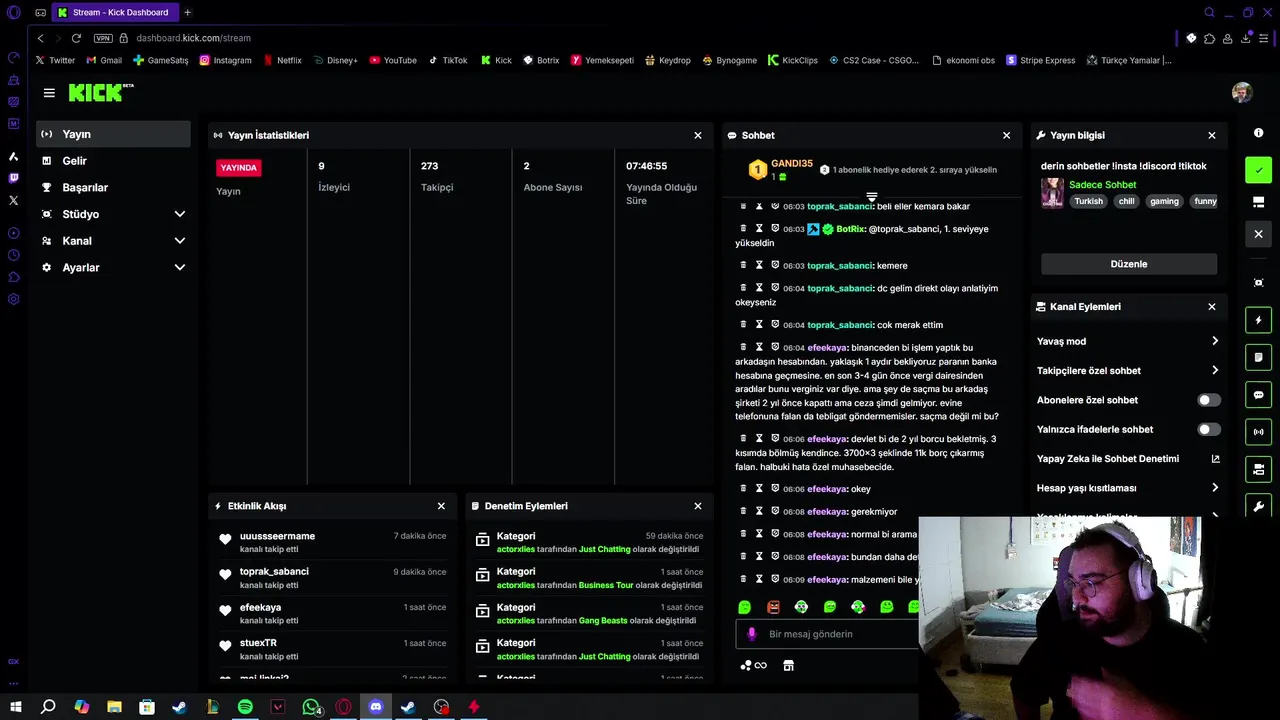Close the Sohbet panel
The image size is (1280, 720).
tap(1007, 135)
